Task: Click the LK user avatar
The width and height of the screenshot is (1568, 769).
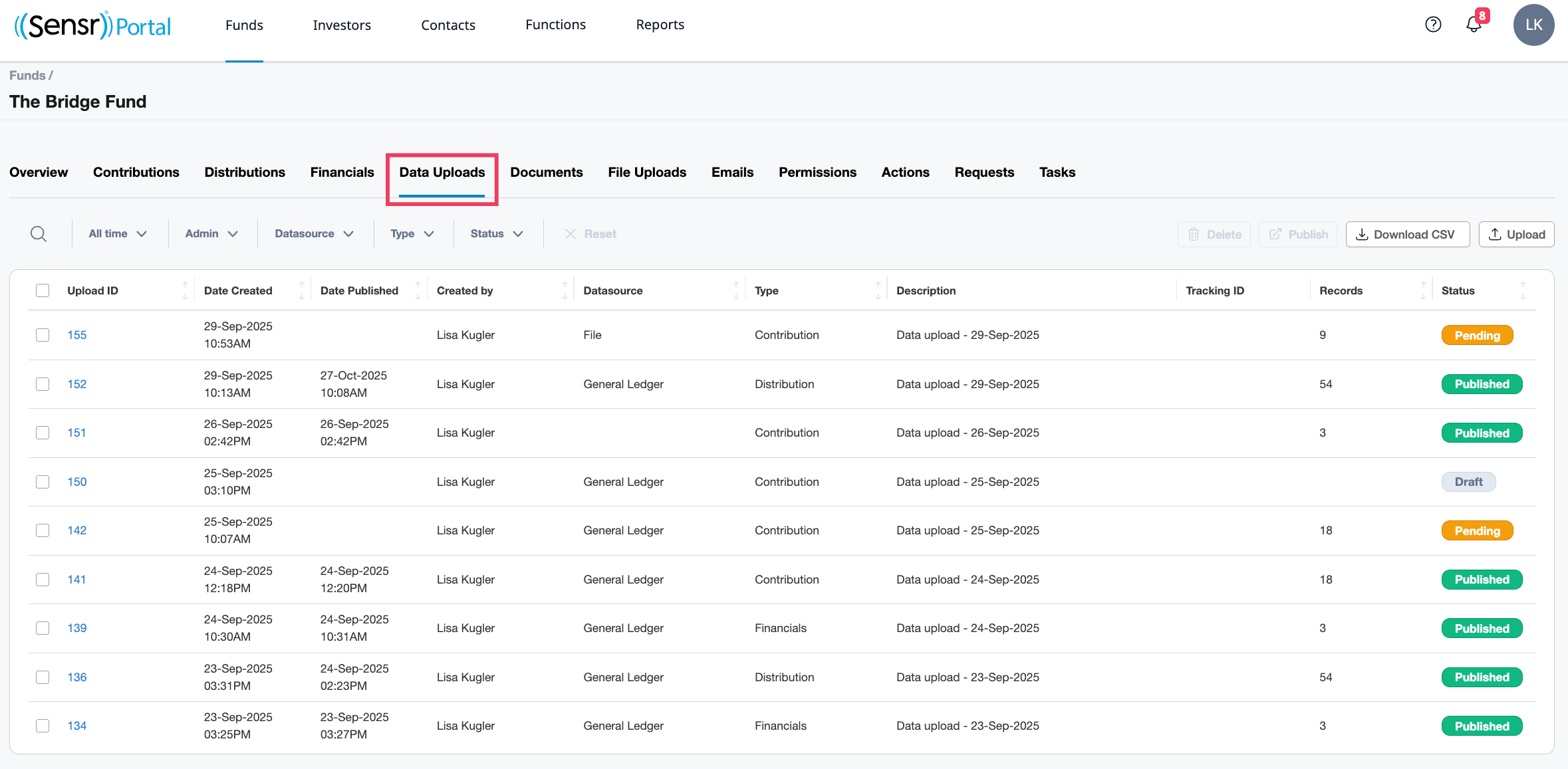Action: click(1533, 25)
